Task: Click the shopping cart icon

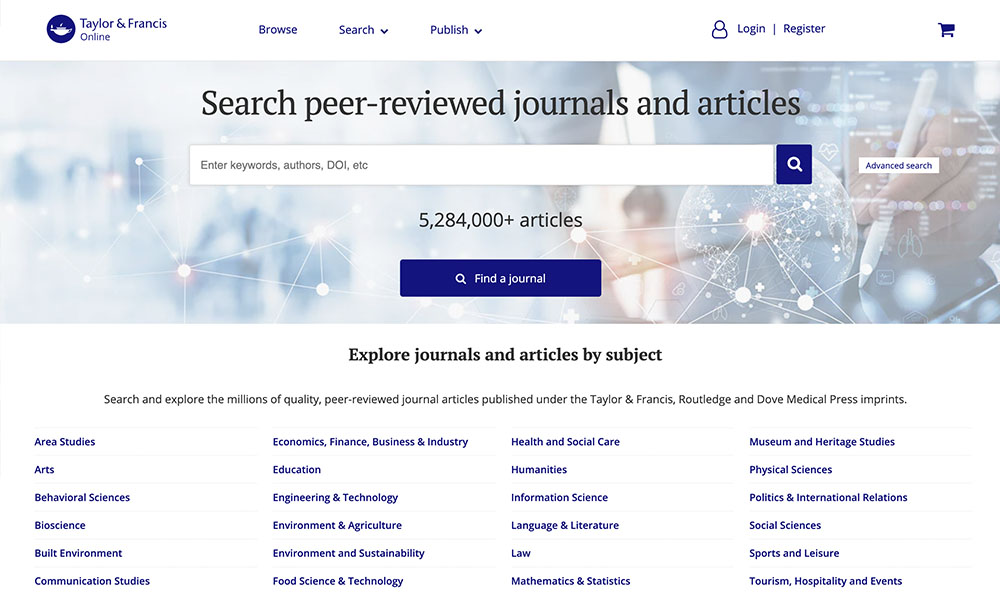Action: click(946, 30)
